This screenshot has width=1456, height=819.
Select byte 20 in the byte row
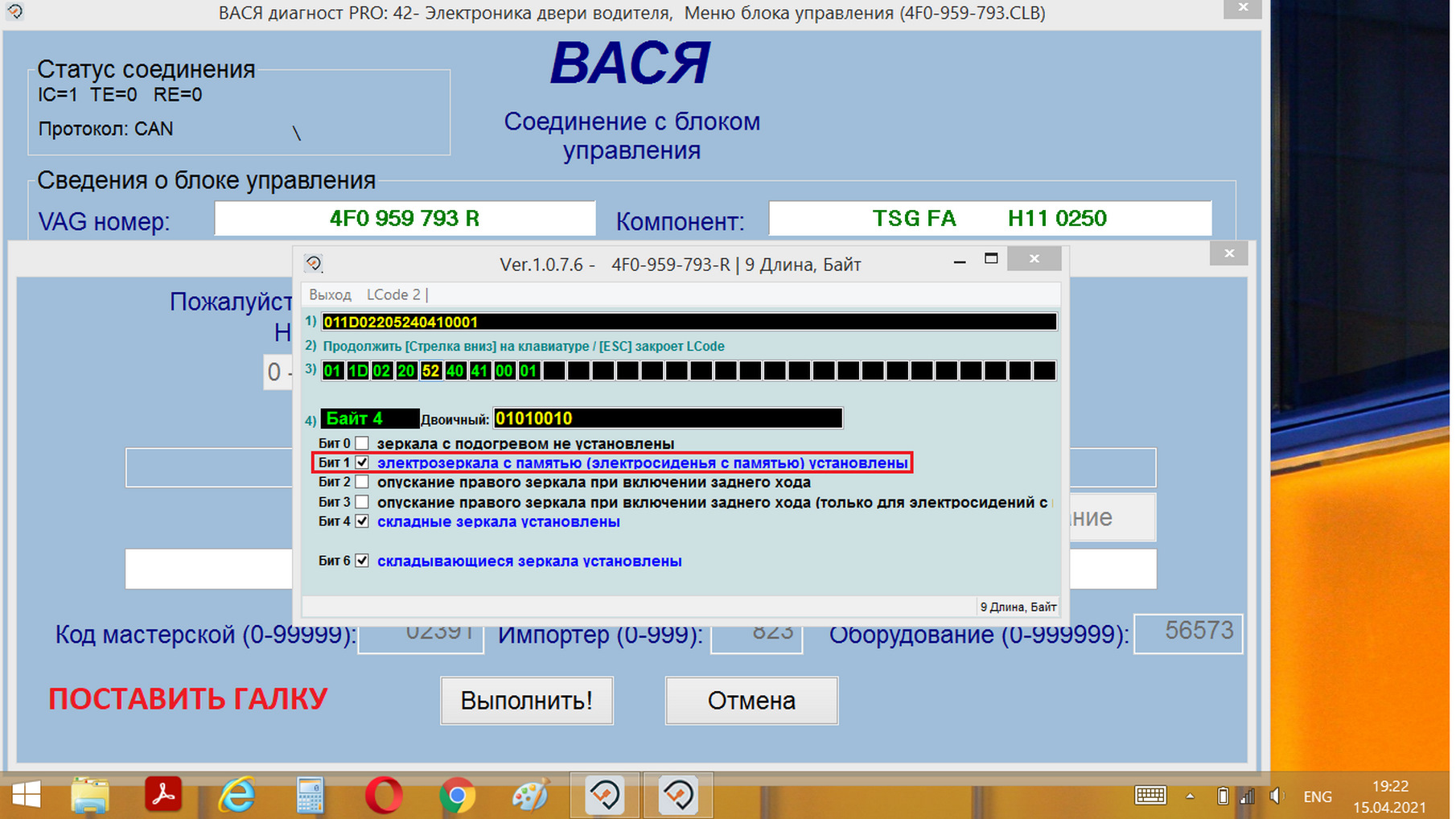click(x=406, y=371)
